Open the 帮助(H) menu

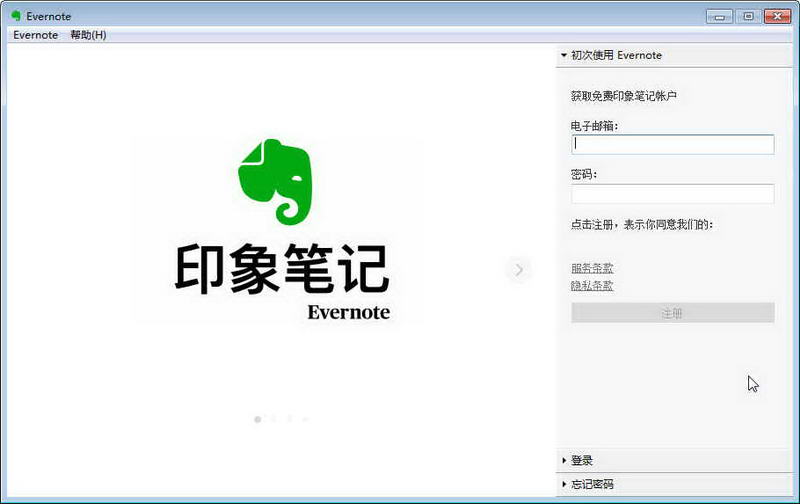(x=88, y=35)
